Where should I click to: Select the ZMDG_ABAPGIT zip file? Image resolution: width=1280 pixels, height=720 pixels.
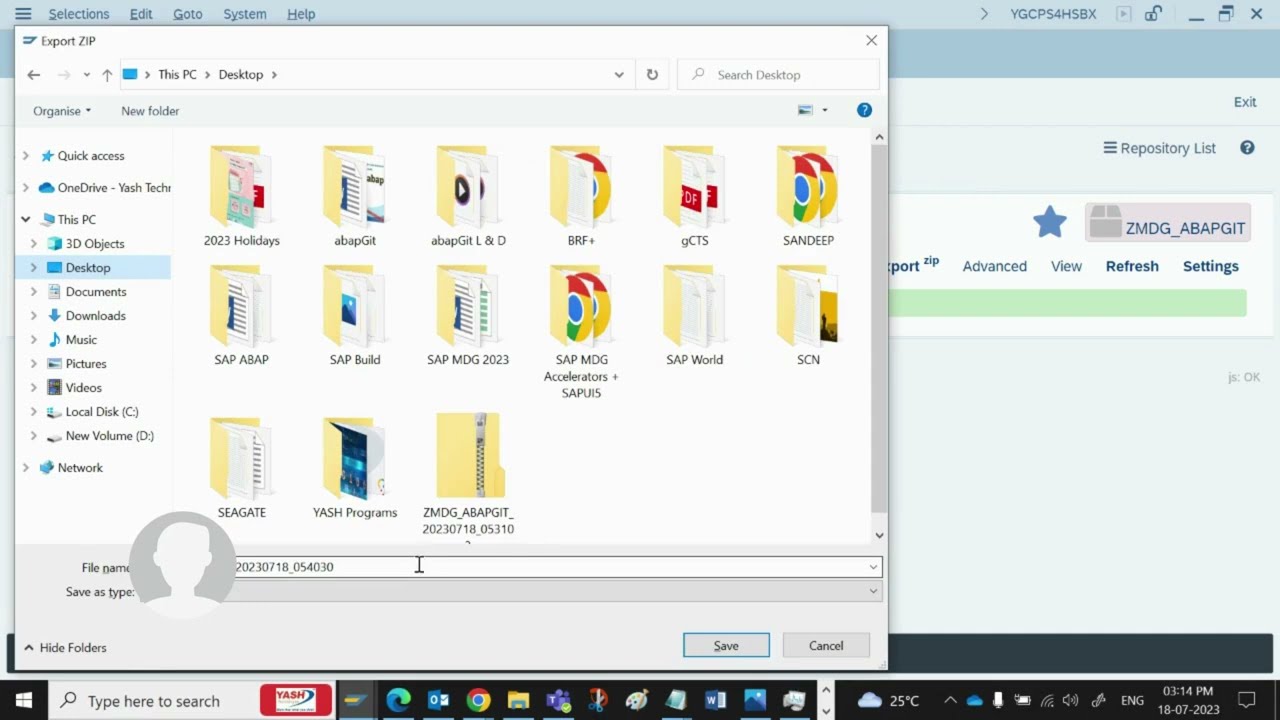[x=468, y=478]
